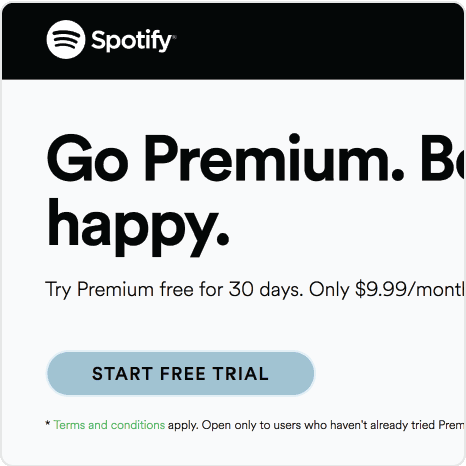Click the Spotify circular logo icon
The height and width of the screenshot is (466, 466).
[x=66, y=40]
